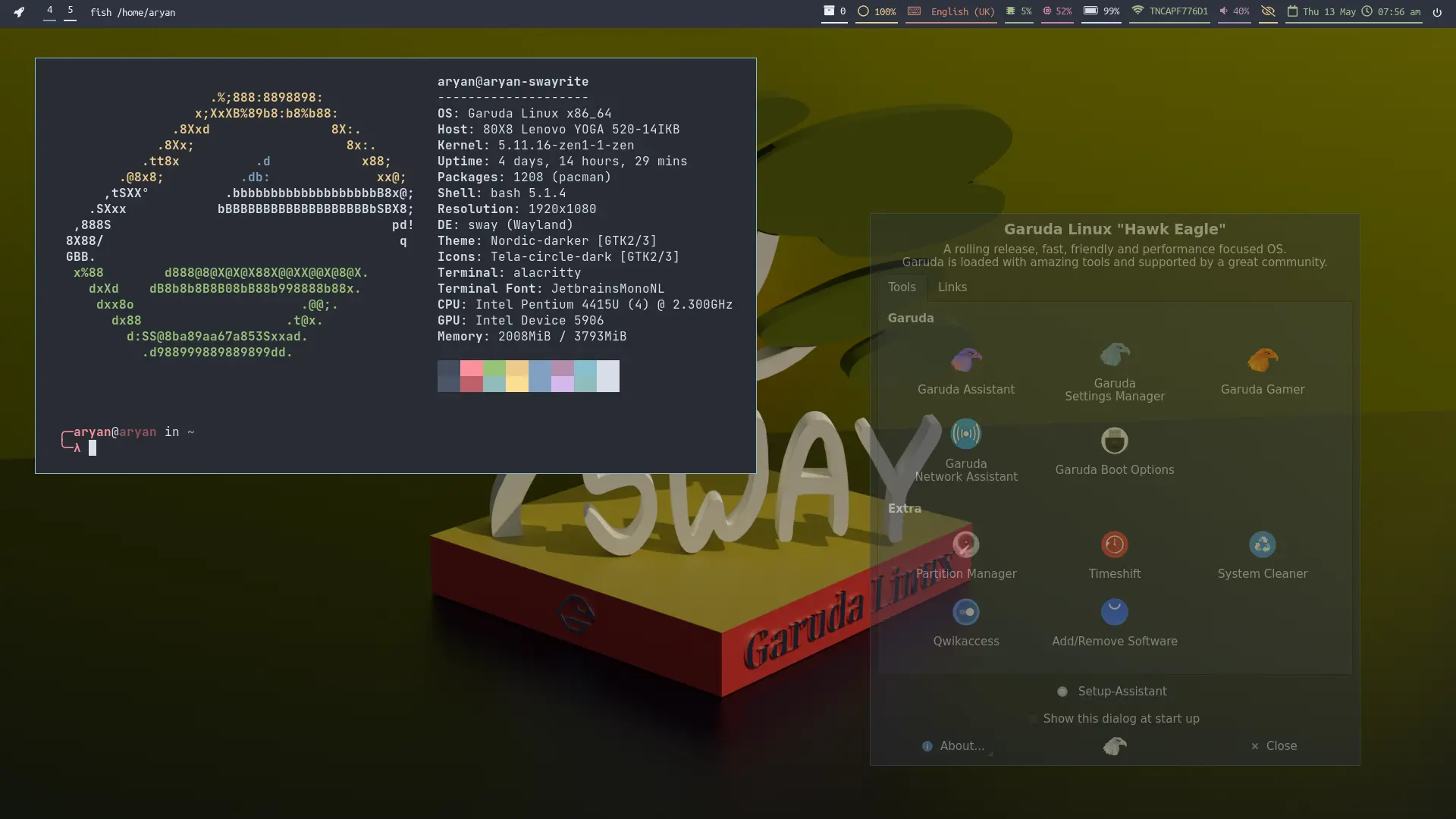Viewport: 1456px width, 819px height.
Task: Open System Cleaner tool
Action: [x=1262, y=553]
